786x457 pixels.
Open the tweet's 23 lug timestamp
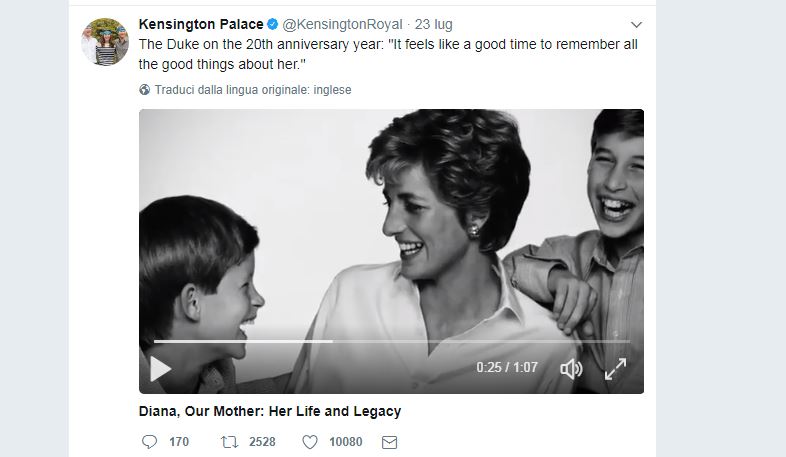click(x=438, y=24)
